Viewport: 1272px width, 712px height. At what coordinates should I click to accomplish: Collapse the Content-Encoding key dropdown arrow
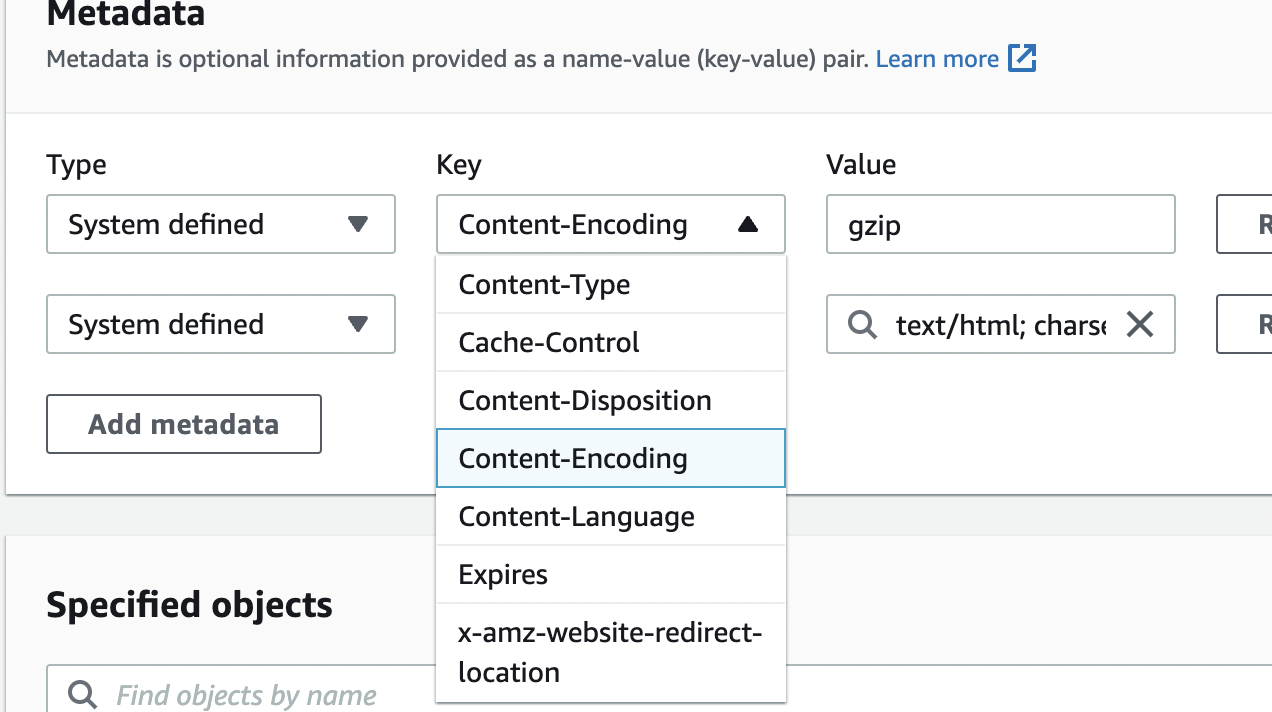click(747, 225)
